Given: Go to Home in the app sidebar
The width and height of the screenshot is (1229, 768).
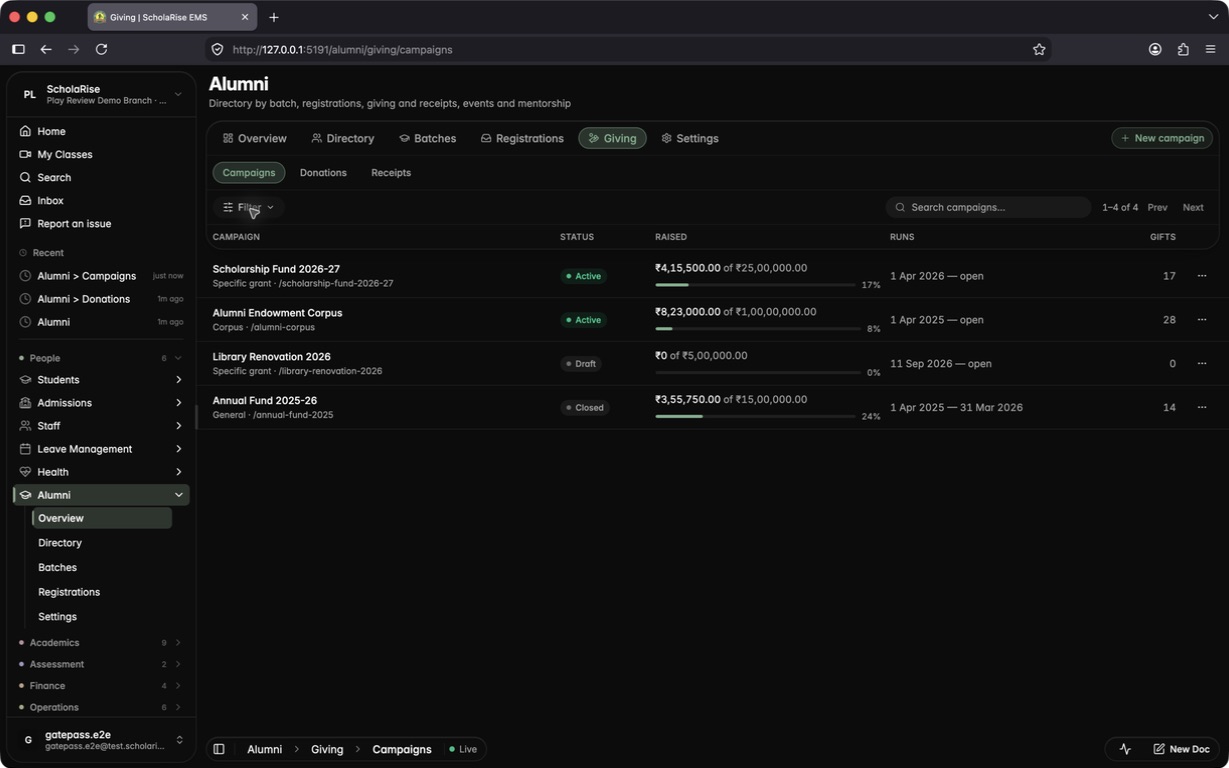Looking at the screenshot, I should (x=101, y=131).
